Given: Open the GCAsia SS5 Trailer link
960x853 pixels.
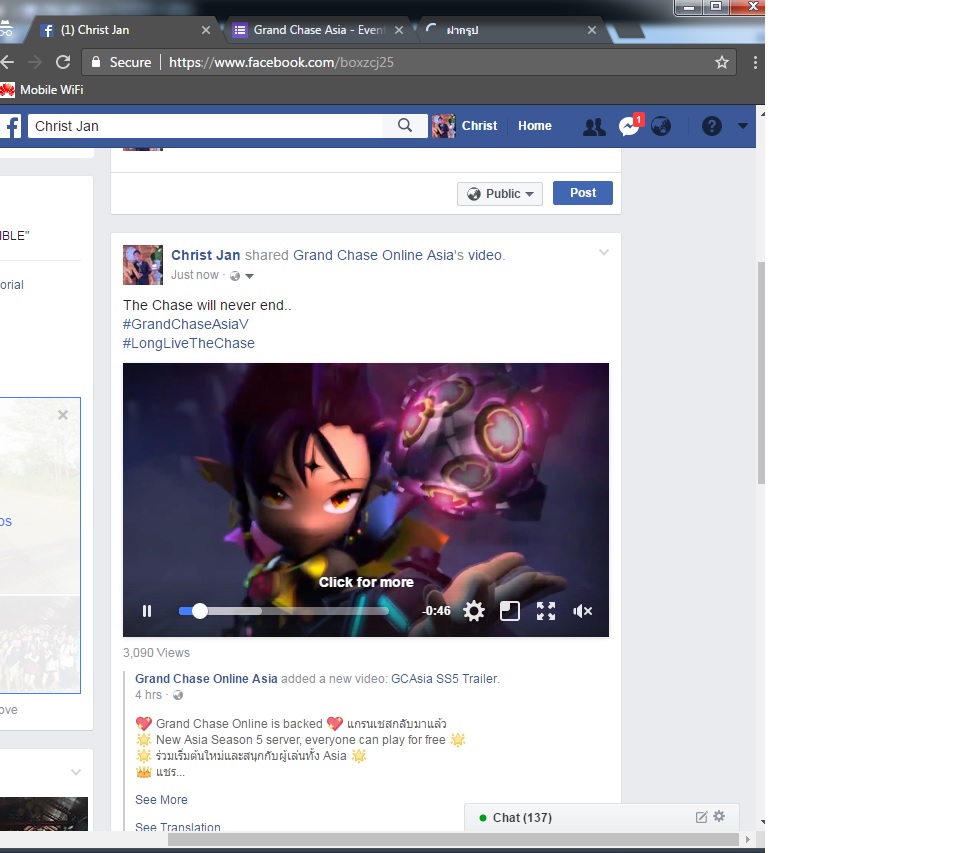Looking at the screenshot, I should (x=444, y=678).
